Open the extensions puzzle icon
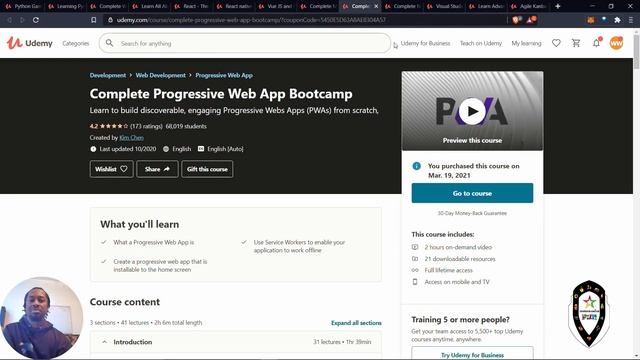This screenshot has height=360, width=640. pos(617,20)
